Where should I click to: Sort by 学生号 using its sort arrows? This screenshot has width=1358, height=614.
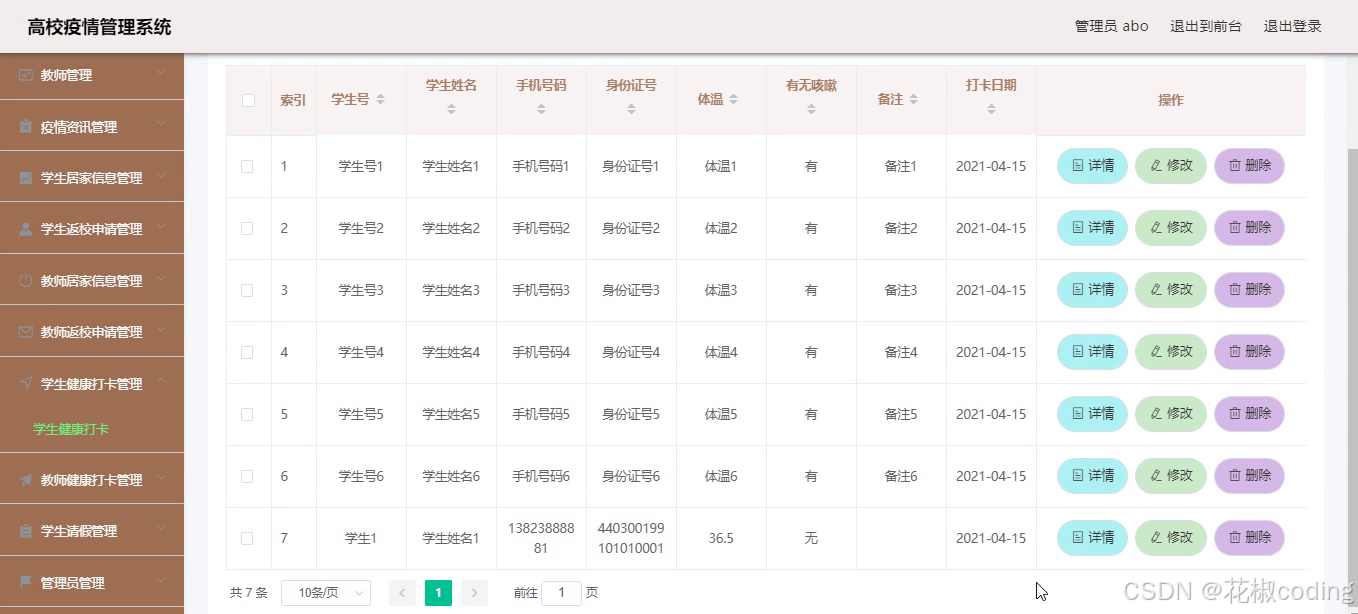[x=380, y=100]
